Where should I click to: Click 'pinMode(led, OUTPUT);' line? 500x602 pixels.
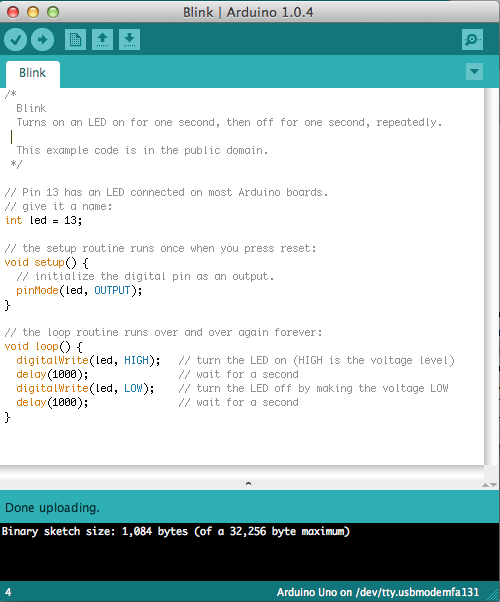coord(79,291)
